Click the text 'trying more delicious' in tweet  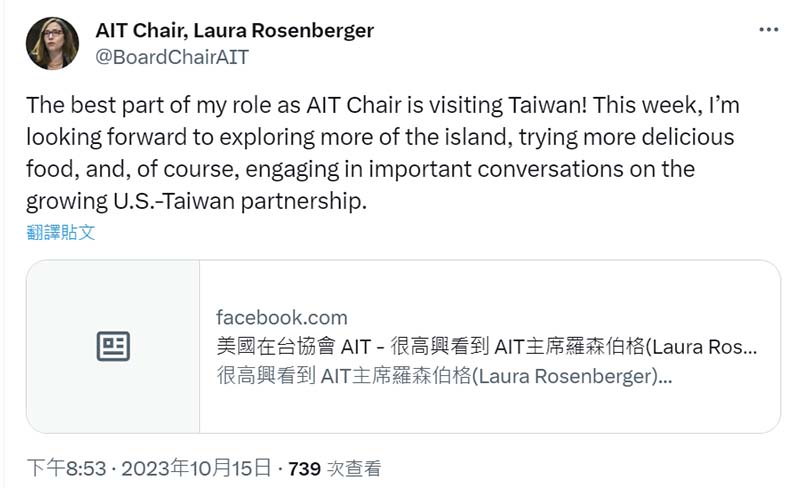[618, 137]
